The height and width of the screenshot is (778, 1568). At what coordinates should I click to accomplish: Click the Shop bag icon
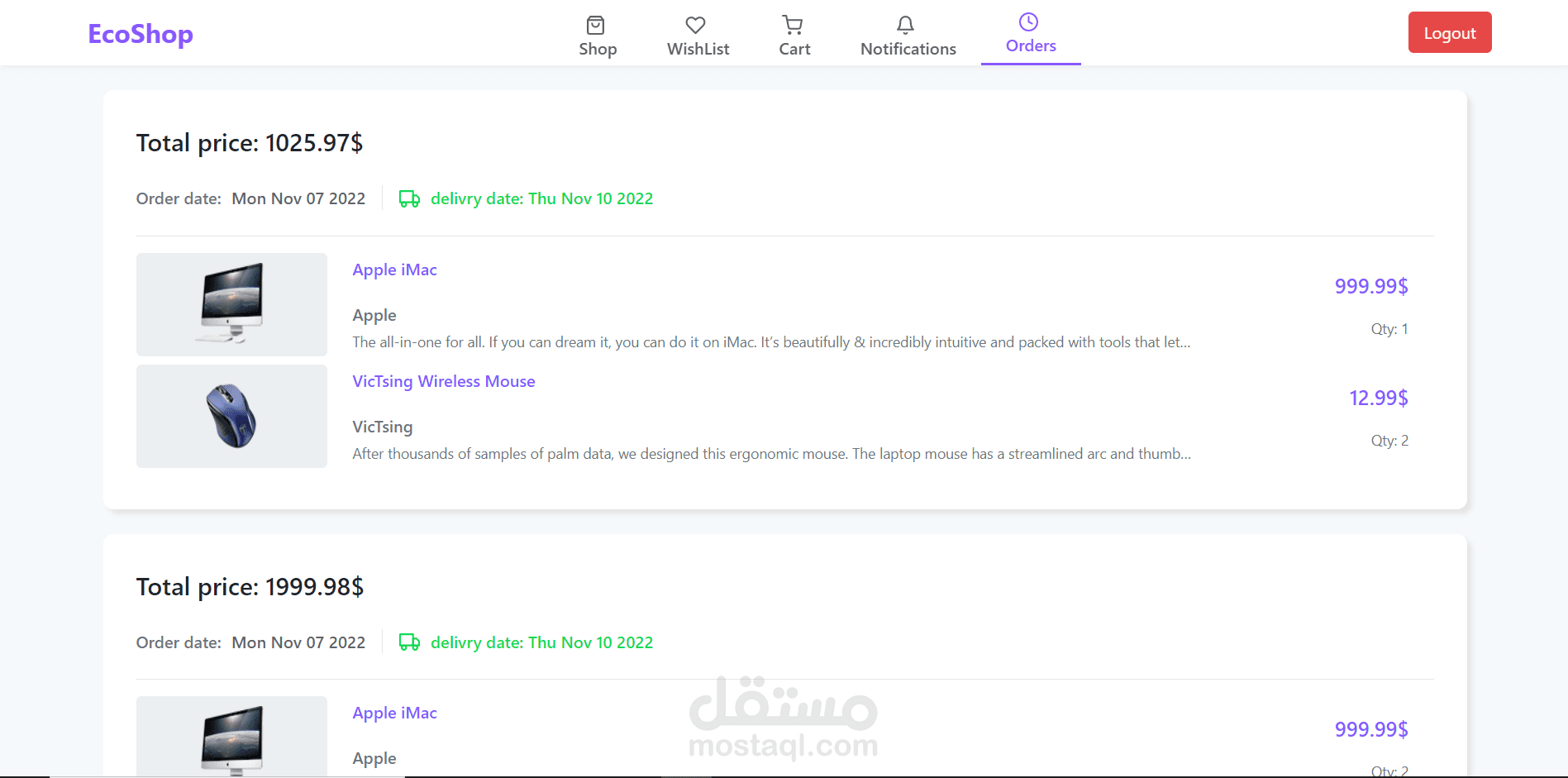(x=595, y=25)
